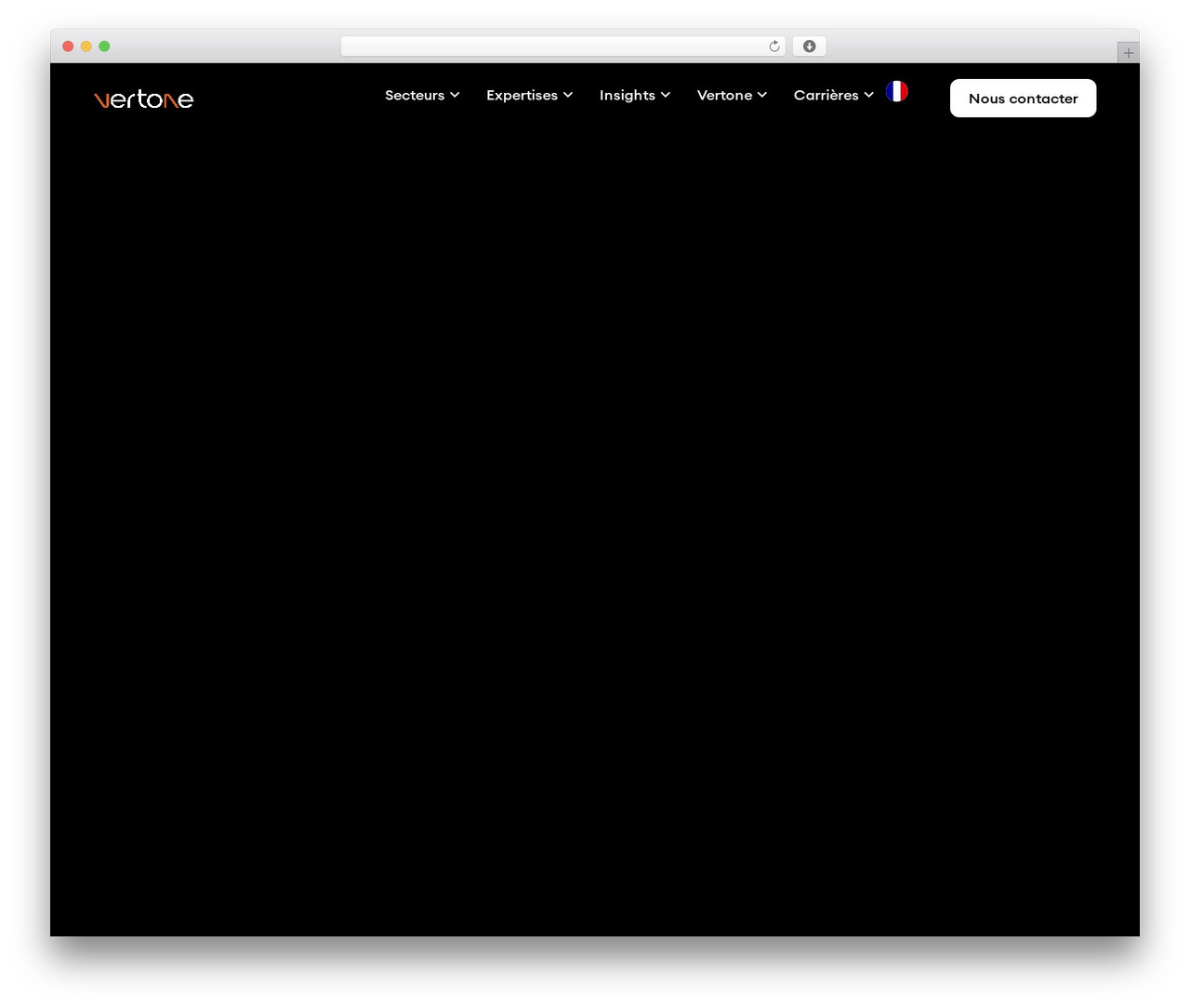Select the French flag language icon
This screenshot has height=1008, width=1190.
897,91
